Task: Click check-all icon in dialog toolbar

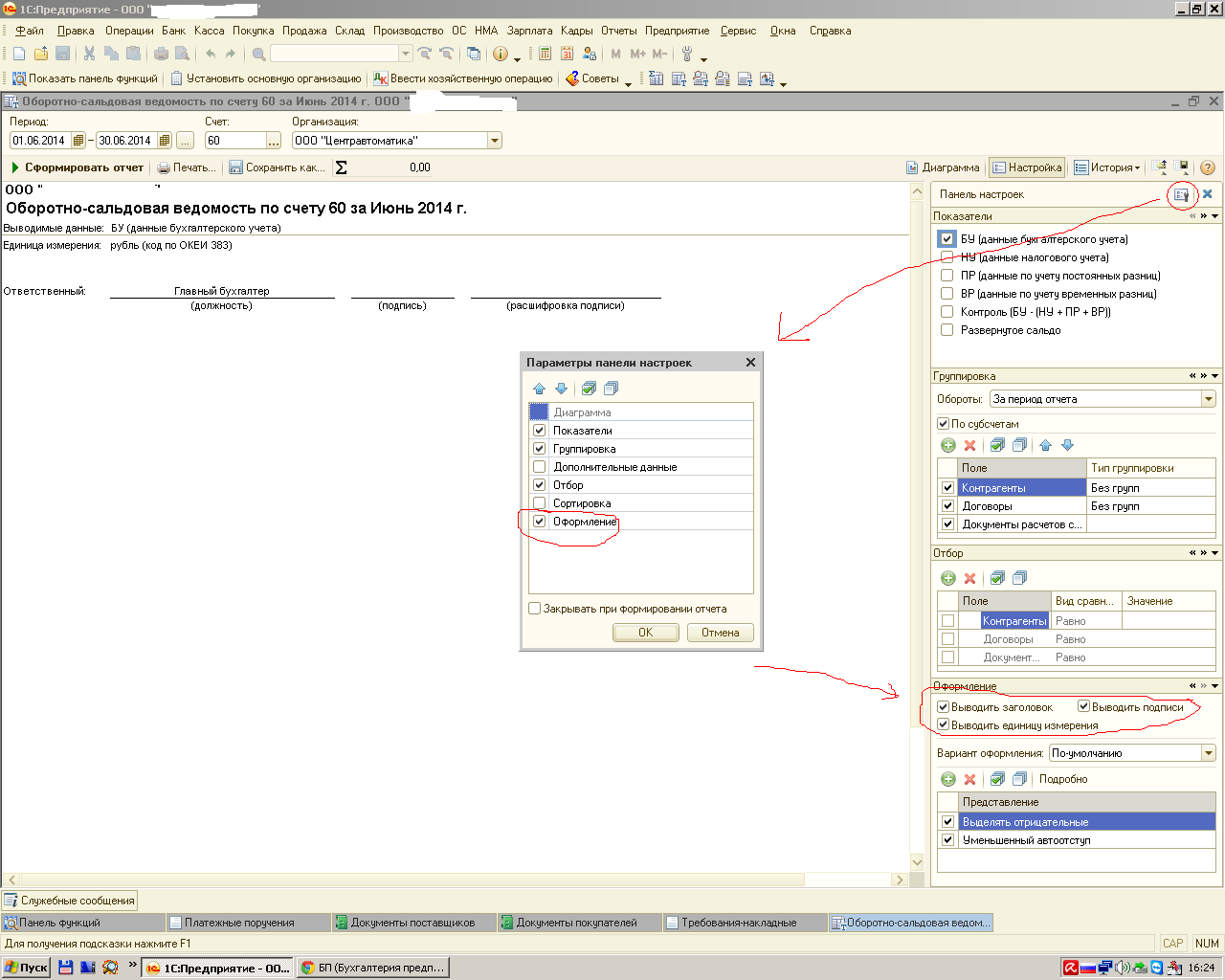Action: tap(589, 389)
